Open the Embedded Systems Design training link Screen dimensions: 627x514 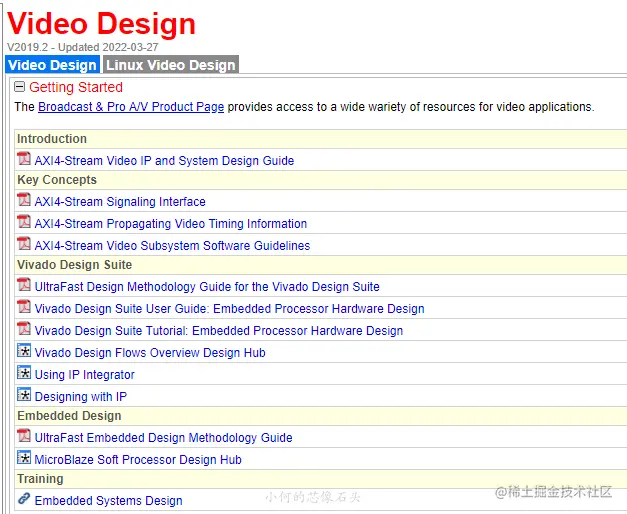pyautogui.click(x=108, y=501)
